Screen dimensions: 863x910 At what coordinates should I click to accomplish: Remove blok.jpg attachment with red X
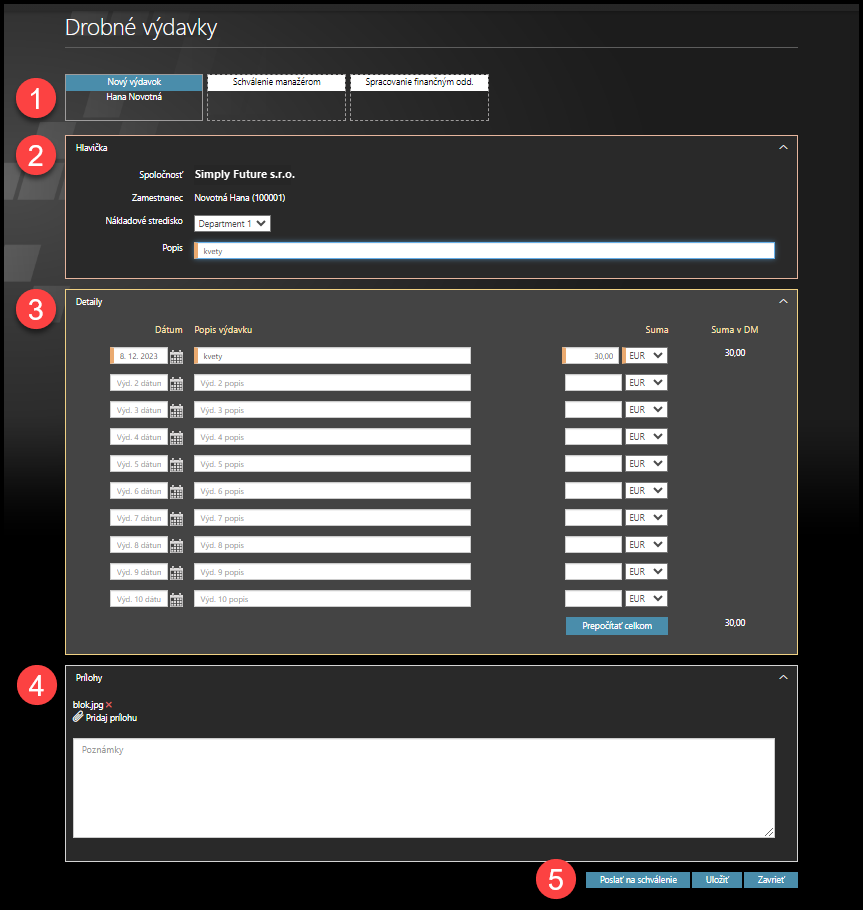click(107, 705)
